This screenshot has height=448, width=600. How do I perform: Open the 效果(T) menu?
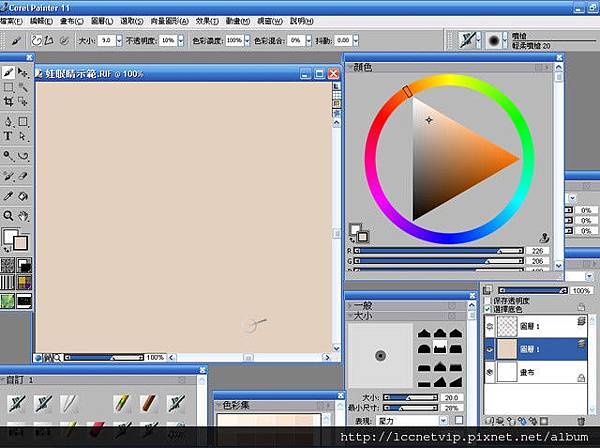pyautogui.click(x=207, y=21)
